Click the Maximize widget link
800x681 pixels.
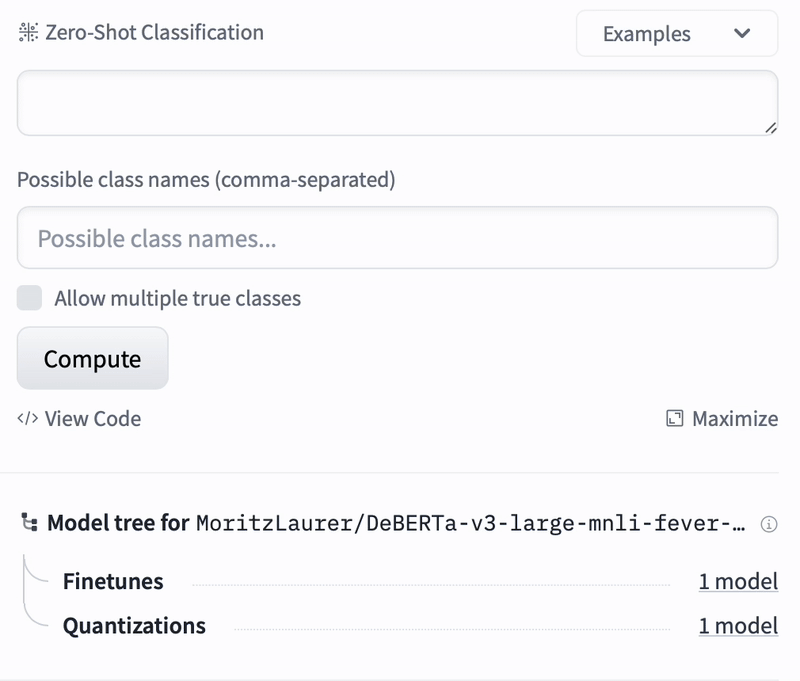coord(722,419)
